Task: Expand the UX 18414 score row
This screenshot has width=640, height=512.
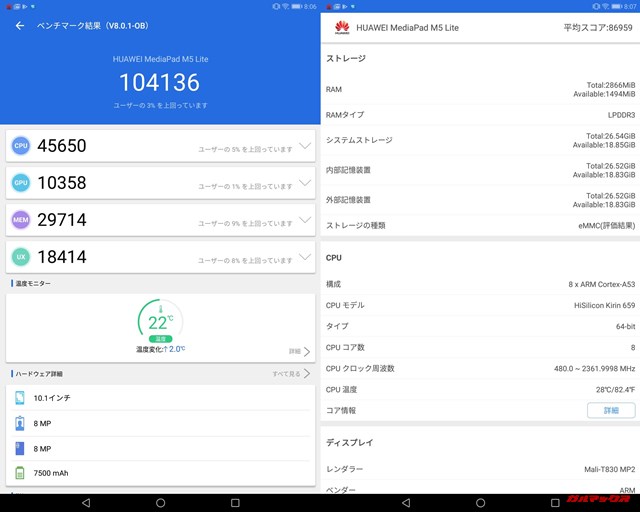Action: point(305,257)
